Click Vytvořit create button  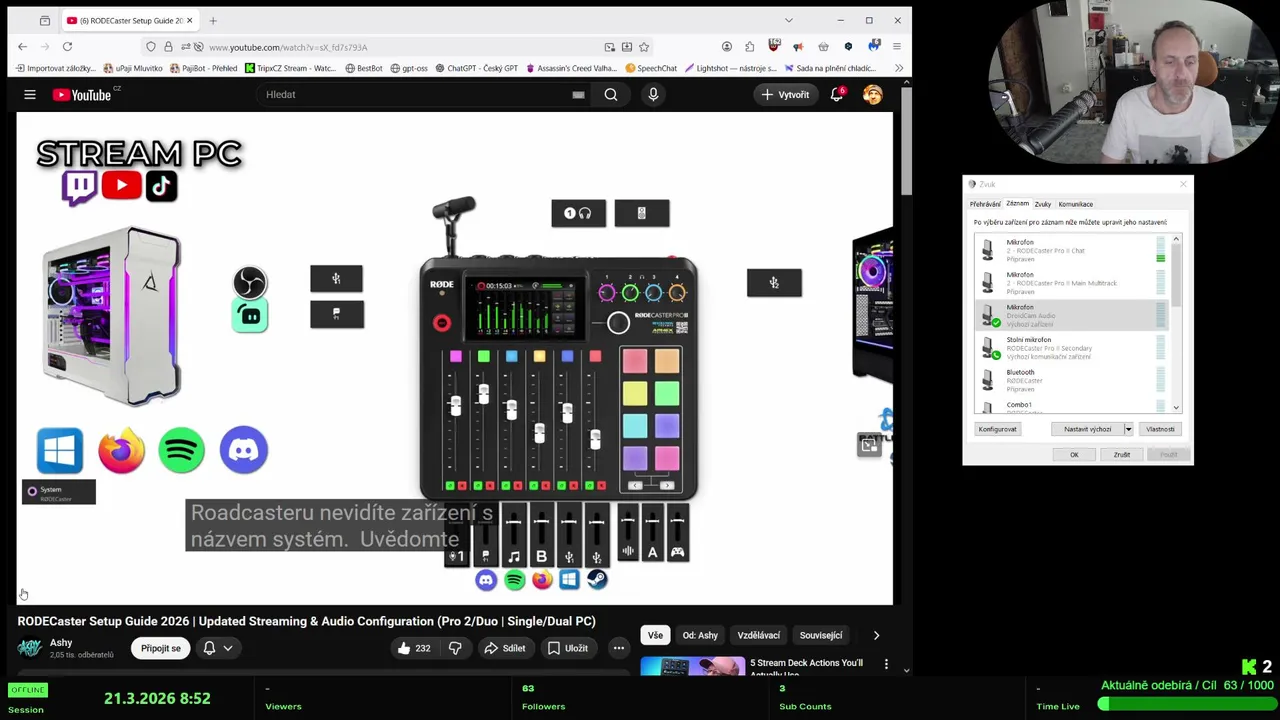pos(786,94)
